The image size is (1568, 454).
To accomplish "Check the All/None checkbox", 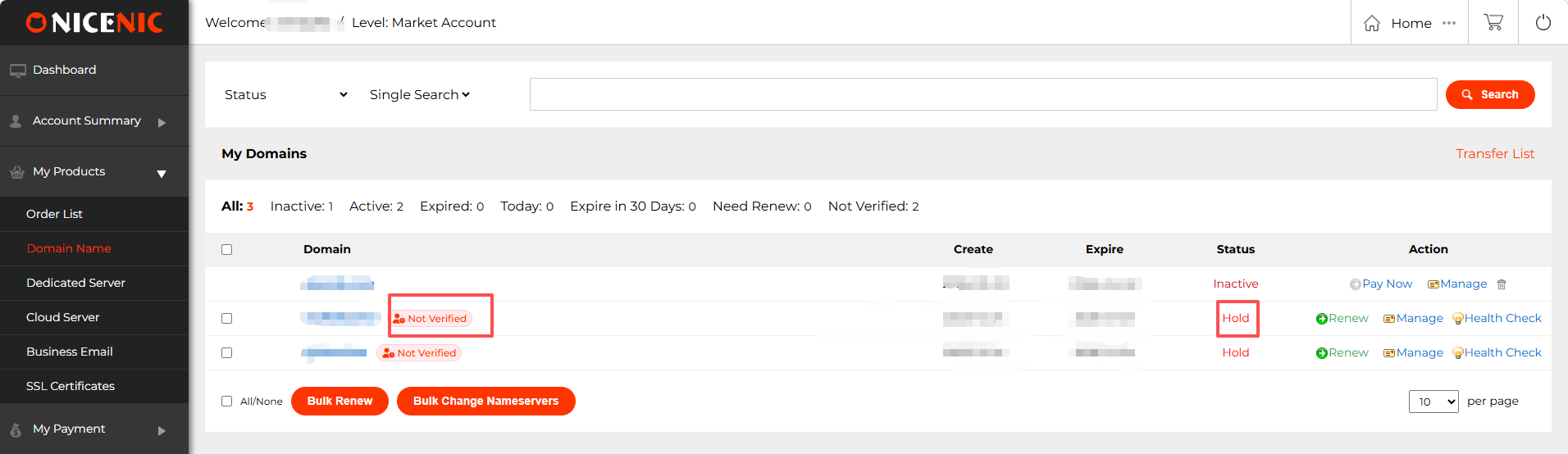I will click(x=227, y=402).
